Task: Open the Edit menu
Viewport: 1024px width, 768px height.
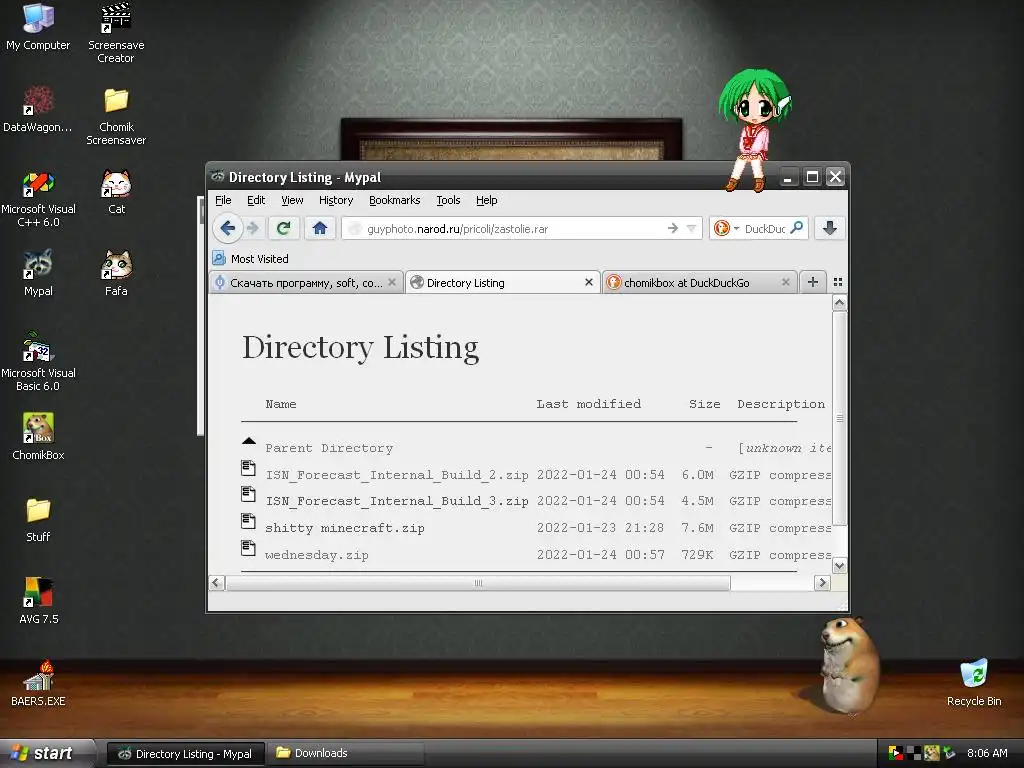Action: [256, 200]
